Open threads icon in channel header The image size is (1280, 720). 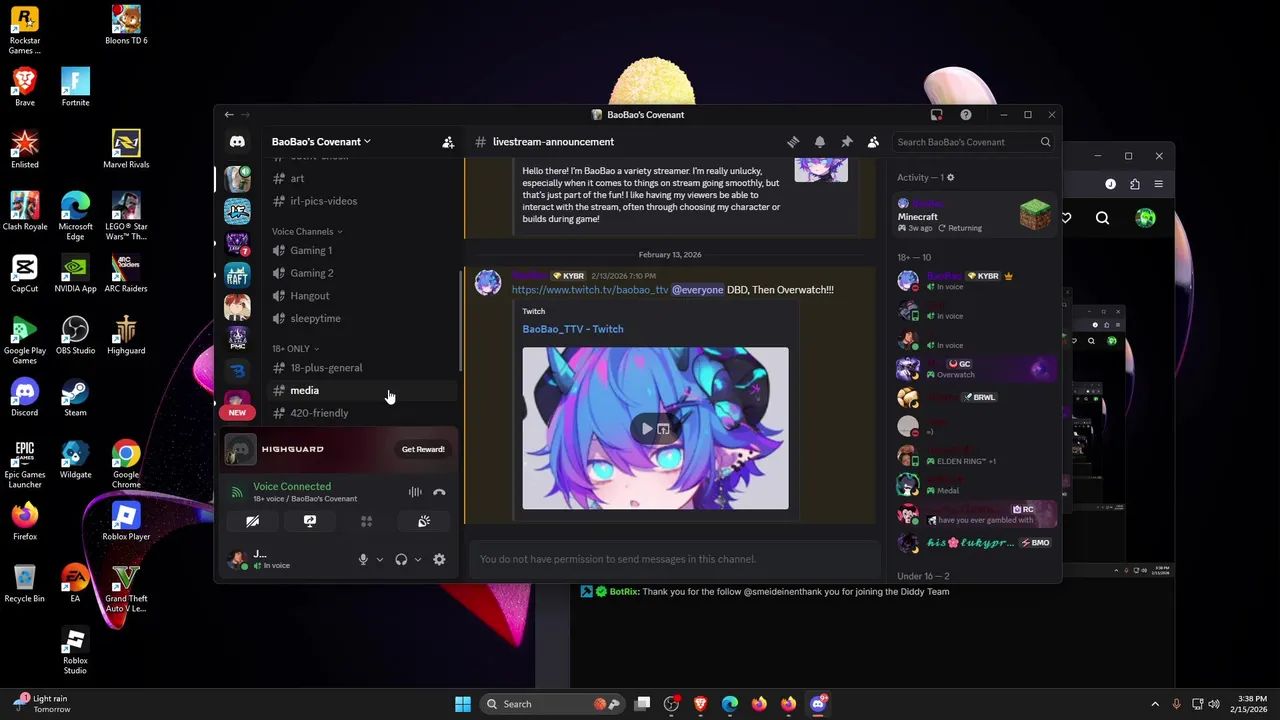[x=793, y=142]
